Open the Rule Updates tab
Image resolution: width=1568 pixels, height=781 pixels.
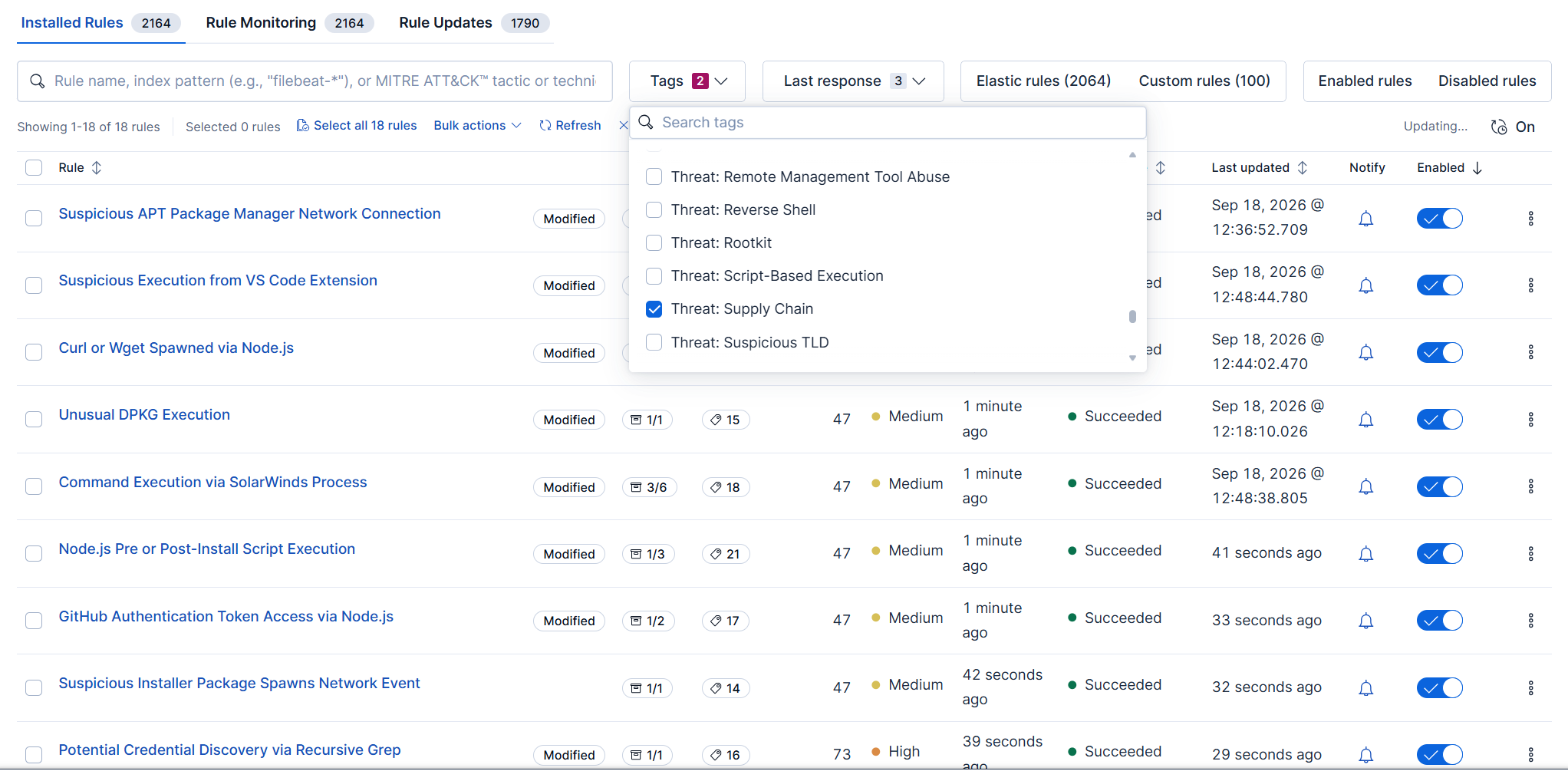(x=474, y=23)
